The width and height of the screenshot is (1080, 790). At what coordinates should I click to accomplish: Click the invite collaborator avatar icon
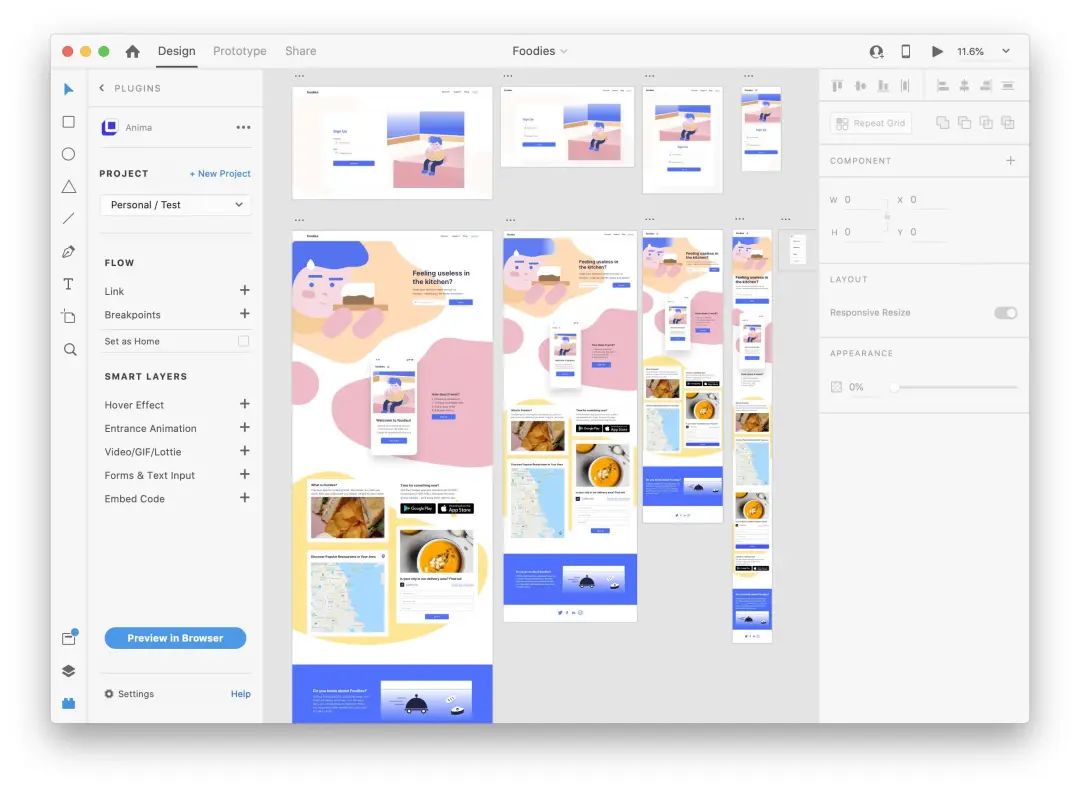click(876, 52)
